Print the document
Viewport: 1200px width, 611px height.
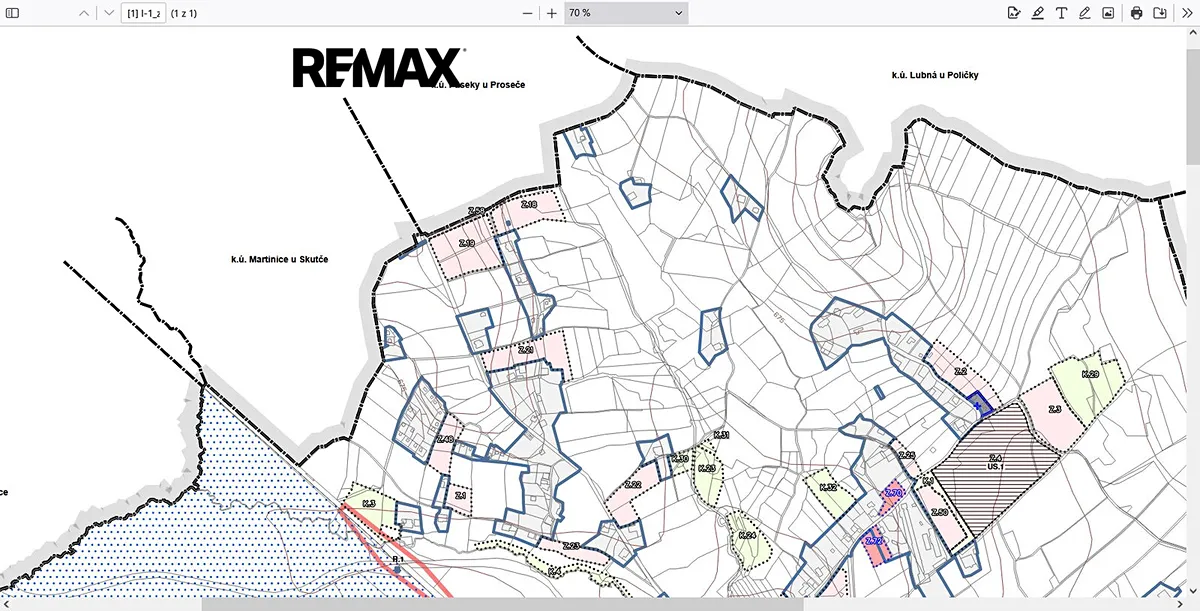(1136, 13)
